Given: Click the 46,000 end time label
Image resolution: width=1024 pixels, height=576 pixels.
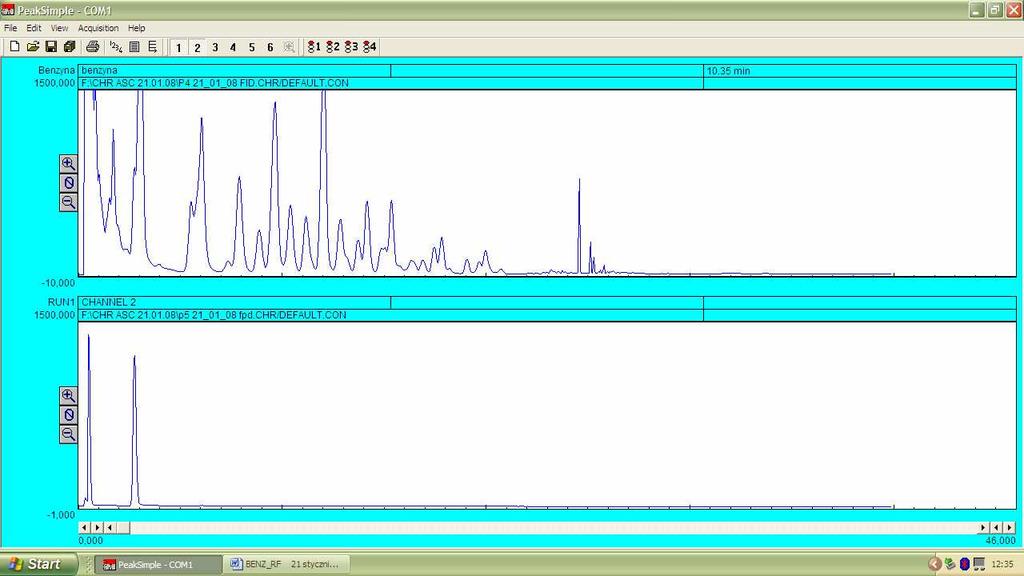Looking at the screenshot, I should point(1000,541).
